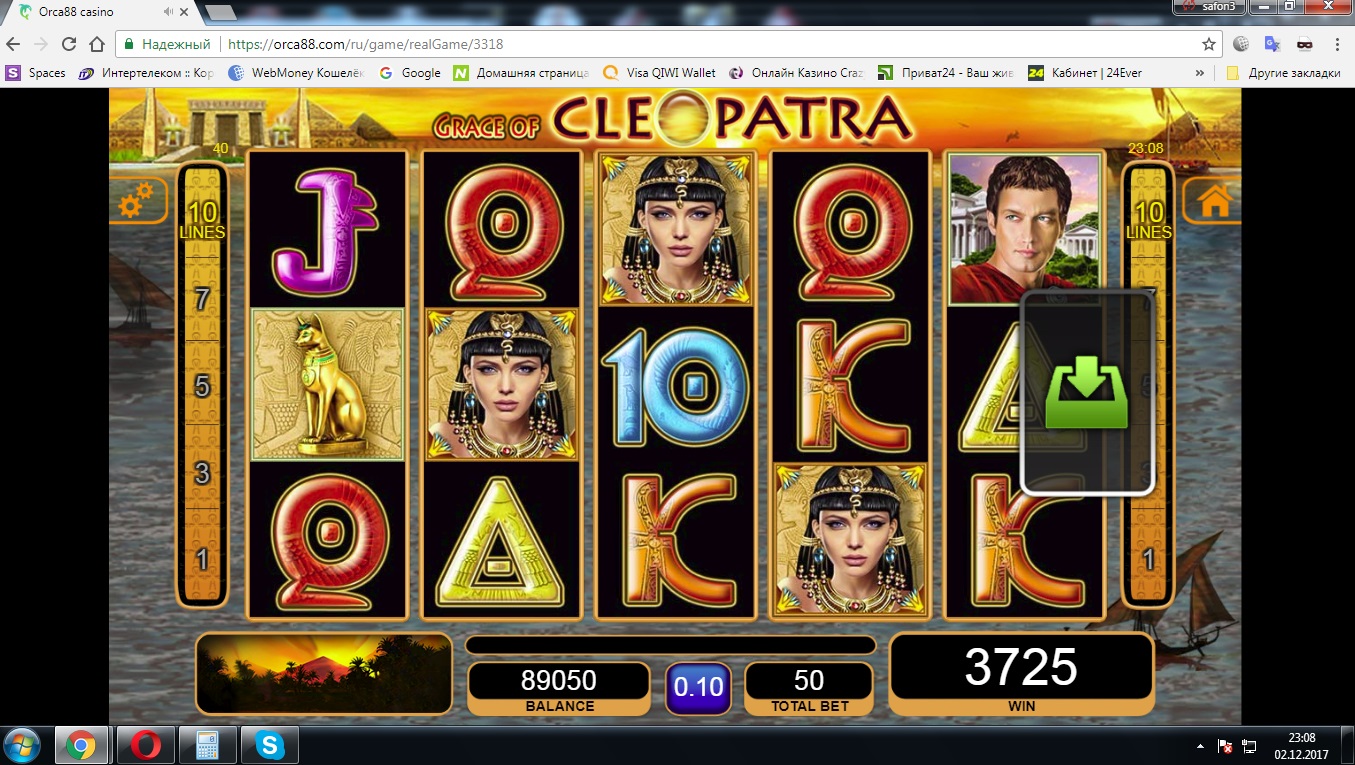Screen dimensions: 1355x765
Task: Open the WebMoney Кошелёк bookmark
Action: coord(296,73)
